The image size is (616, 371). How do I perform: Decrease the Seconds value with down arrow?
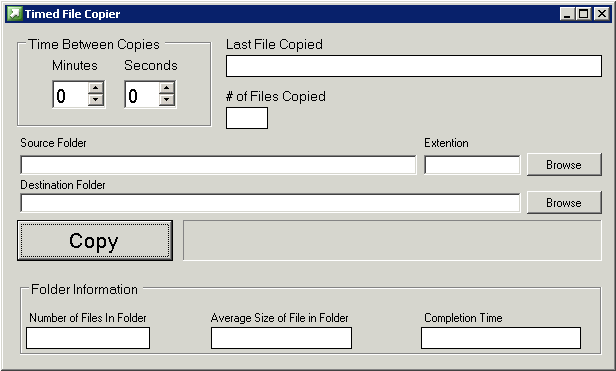[x=167, y=99]
